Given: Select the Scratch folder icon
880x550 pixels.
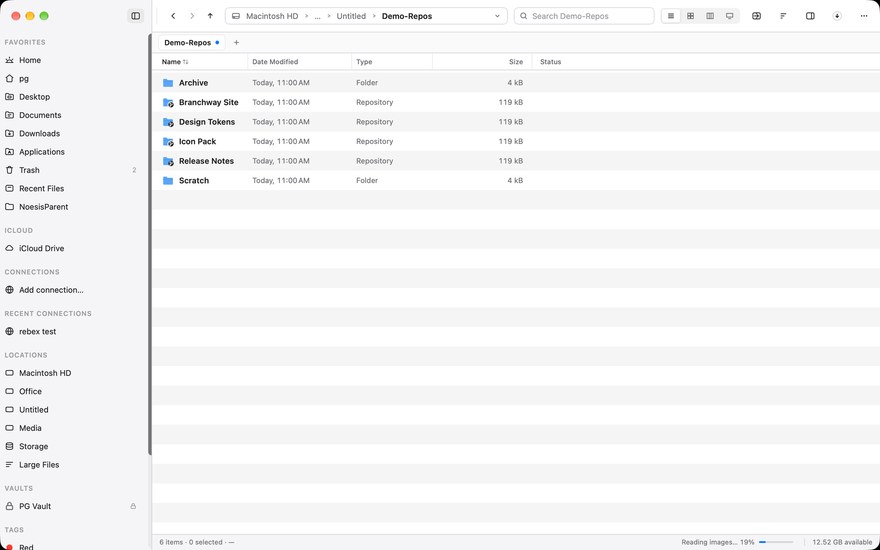Looking at the screenshot, I should (168, 180).
